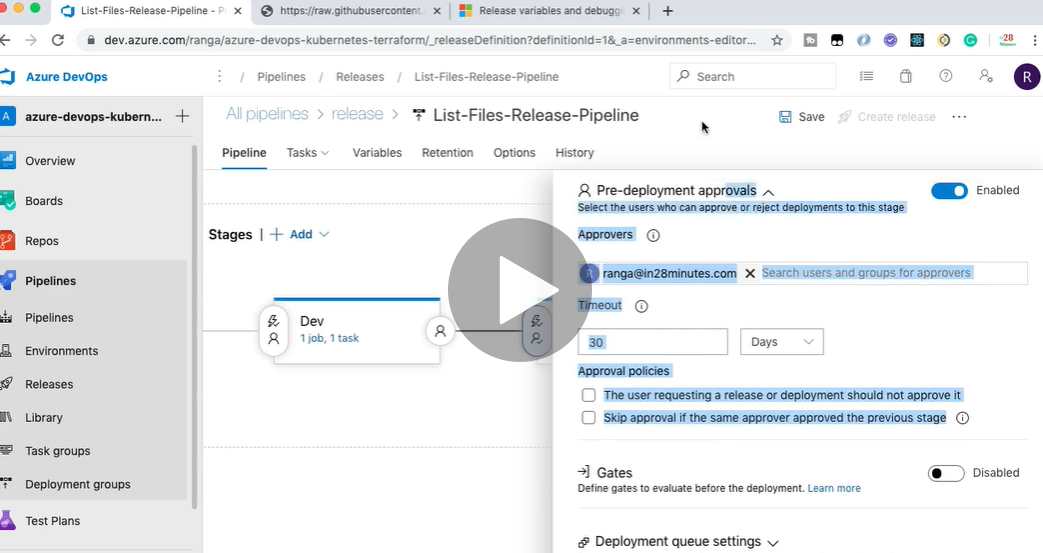Open Environments in the sidebar
This screenshot has width=1043, height=553.
[61, 351]
